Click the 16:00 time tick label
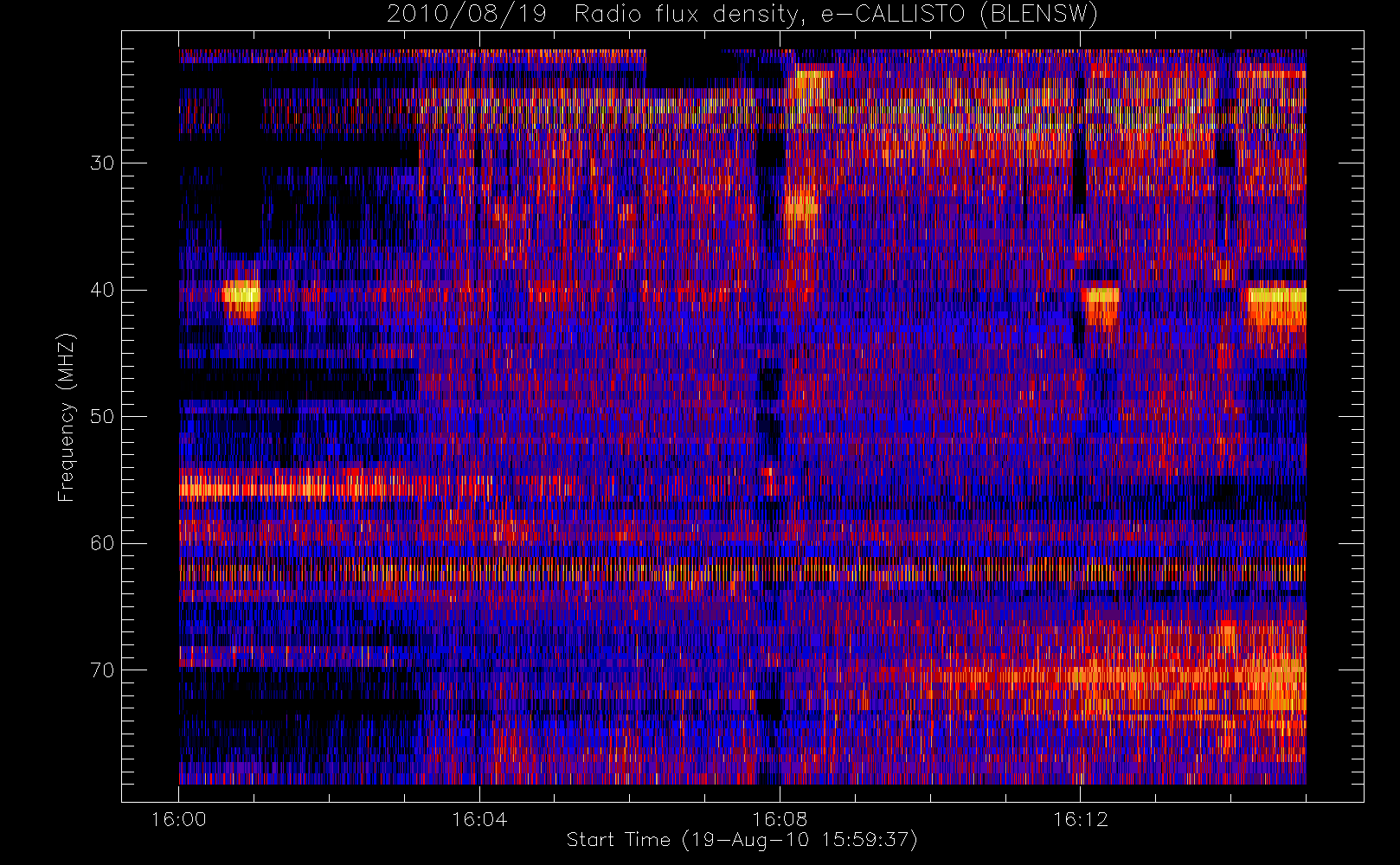The height and width of the screenshot is (865, 1400). click(179, 819)
